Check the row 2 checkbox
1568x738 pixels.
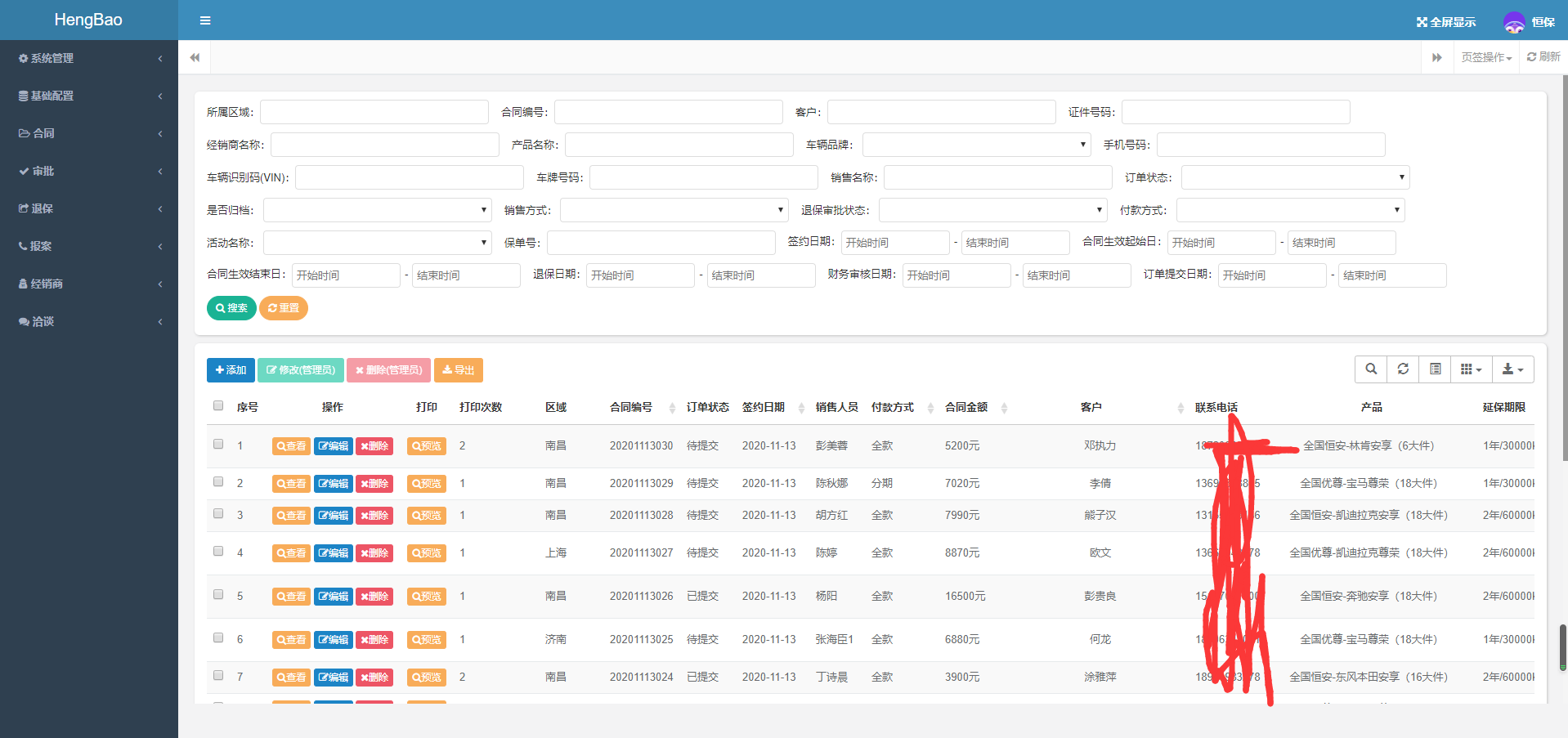pyautogui.click(x=218, y=481)
